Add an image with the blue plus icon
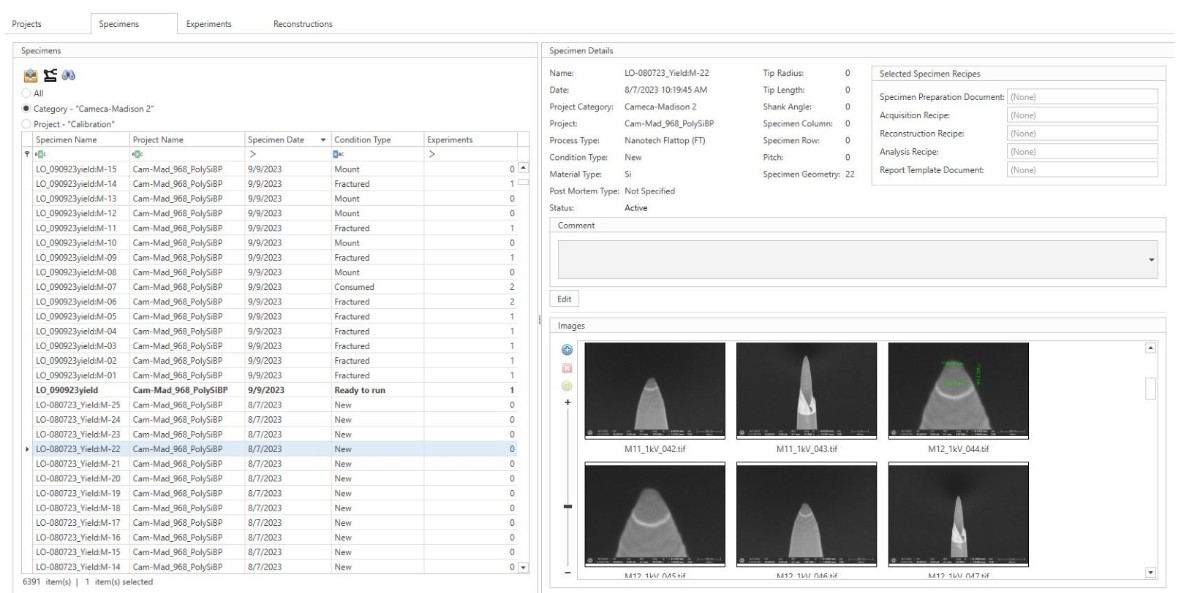Screen dimensions: 1182x593 (566, 351)
